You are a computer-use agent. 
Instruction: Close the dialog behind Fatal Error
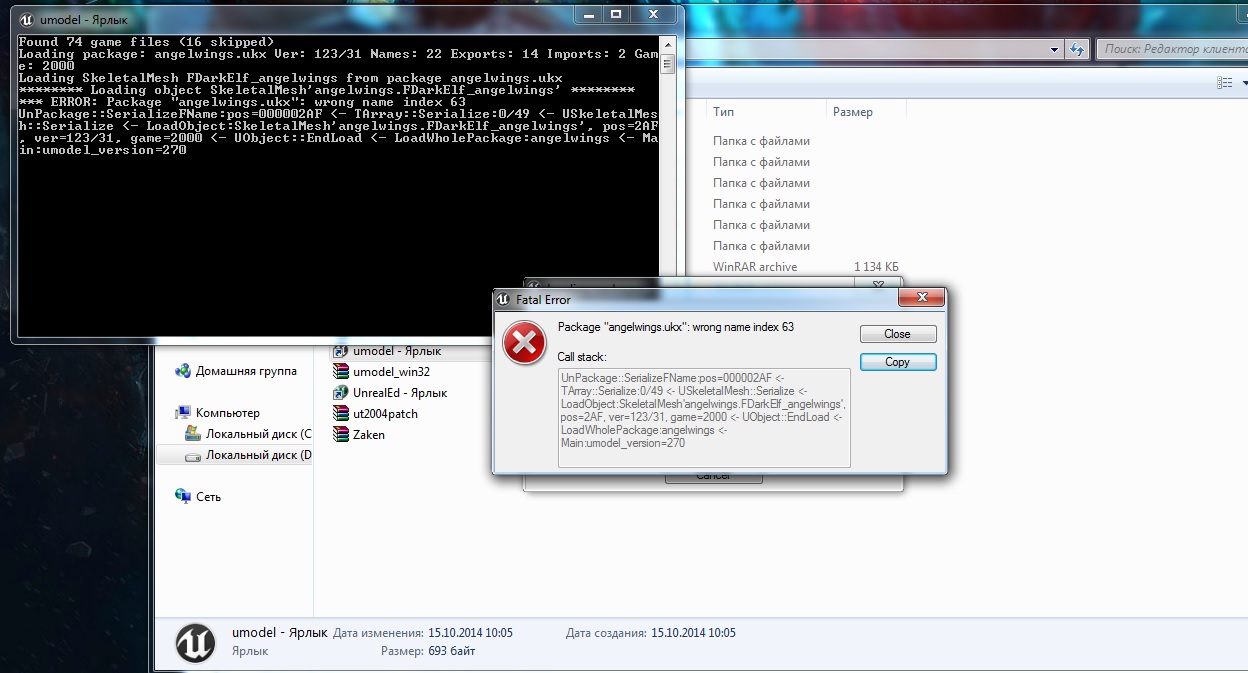point(877,285)
